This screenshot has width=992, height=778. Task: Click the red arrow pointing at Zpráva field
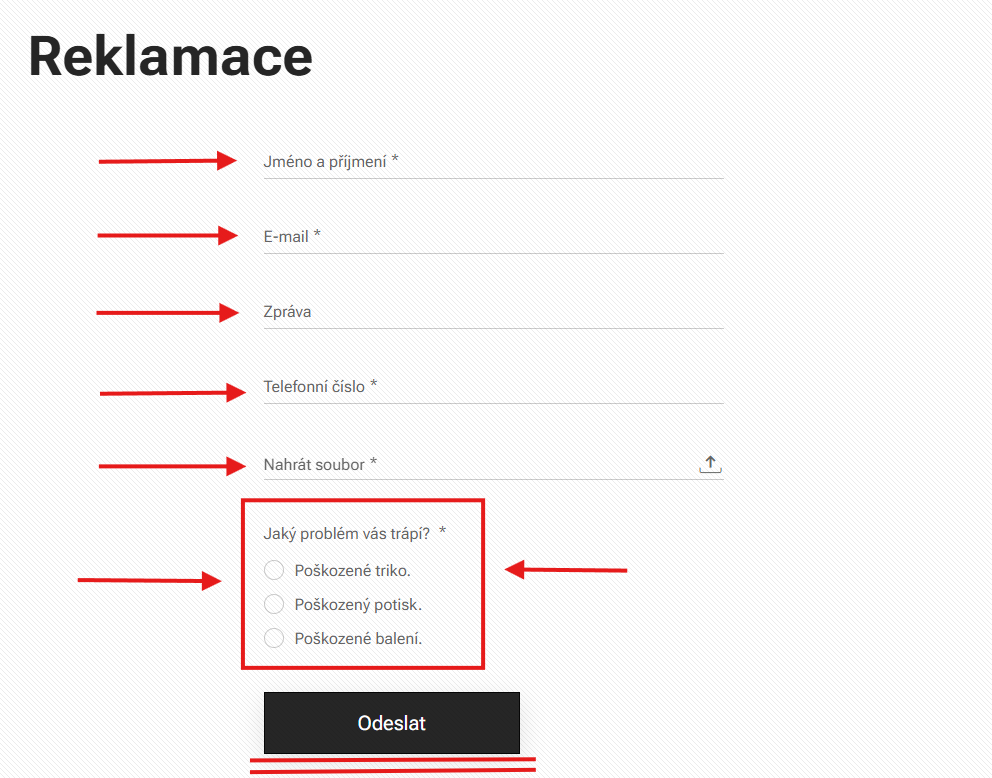[167, 313]
